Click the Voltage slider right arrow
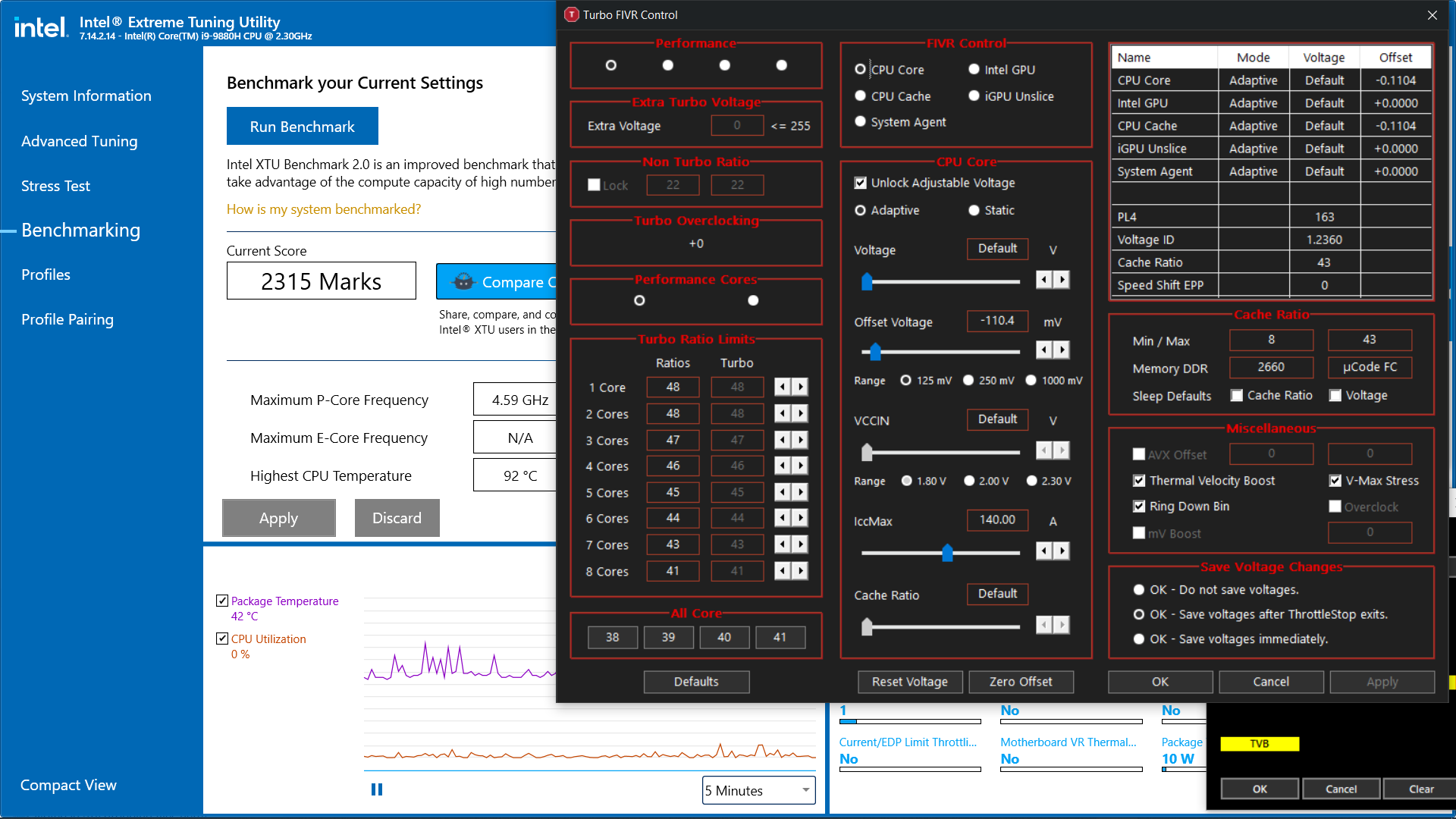The height and width of the screenshot is (819, 1456). (x=1062, y=280)
